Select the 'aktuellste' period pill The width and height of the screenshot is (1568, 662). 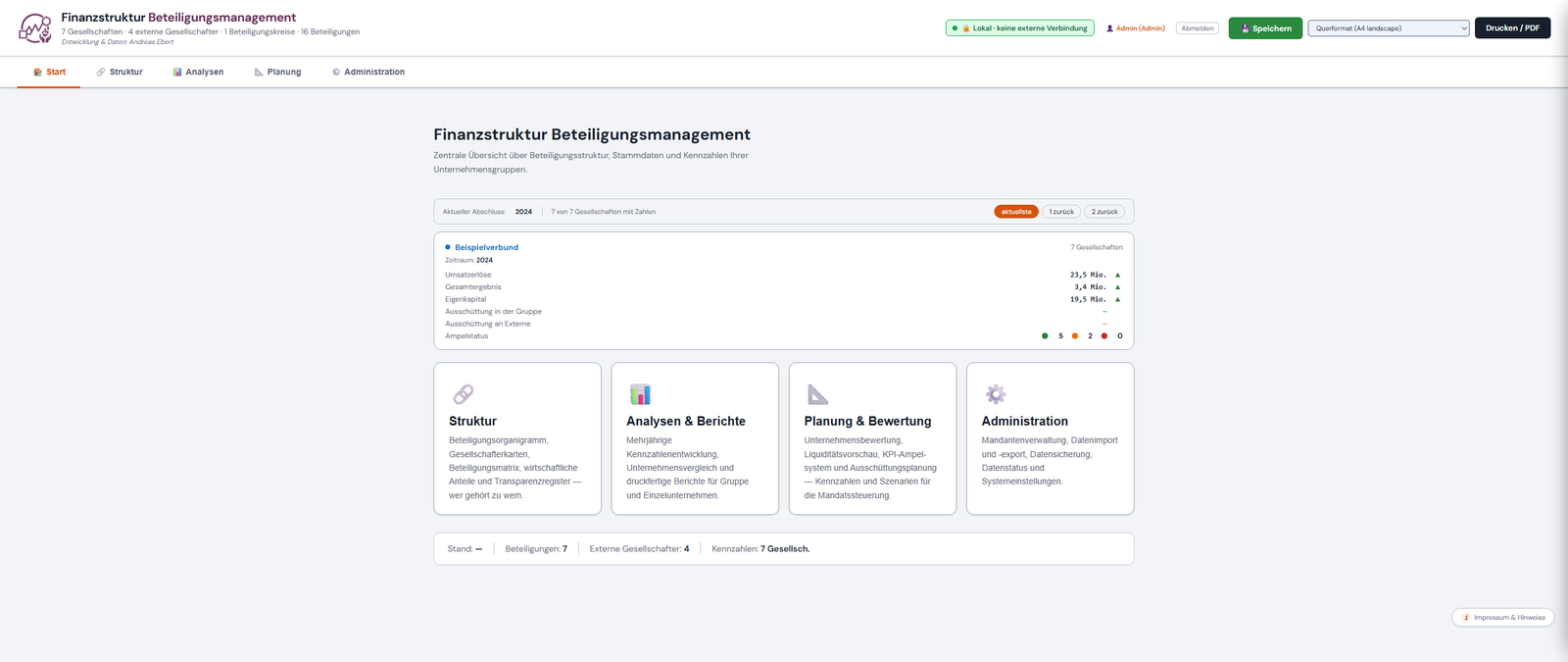tap(1016, 212)
